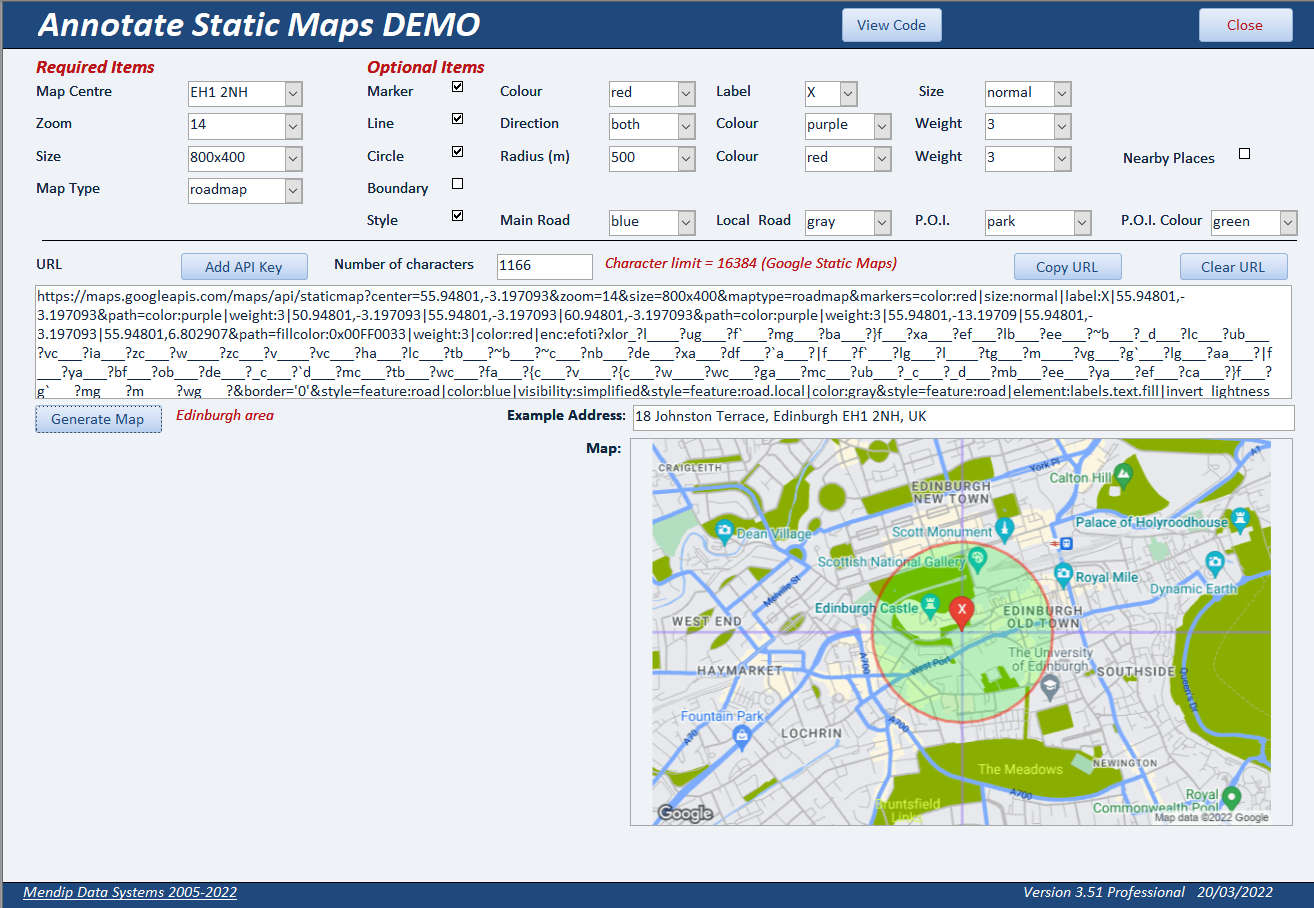
Task: Open the Main Road colour dropdown
Action: [686, 222]
